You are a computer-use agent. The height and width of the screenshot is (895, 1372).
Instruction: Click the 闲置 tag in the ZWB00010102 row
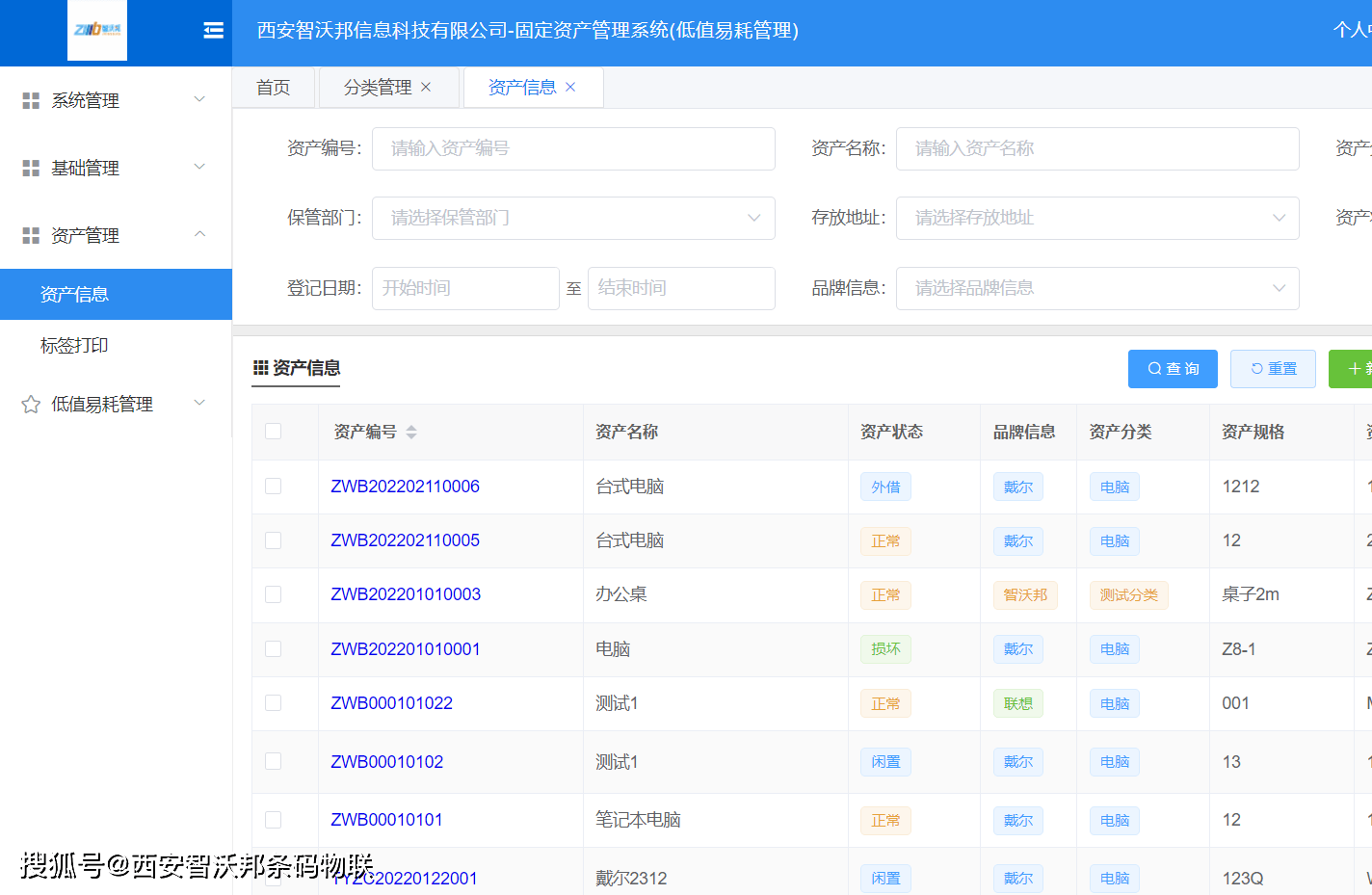pos(885,762)
